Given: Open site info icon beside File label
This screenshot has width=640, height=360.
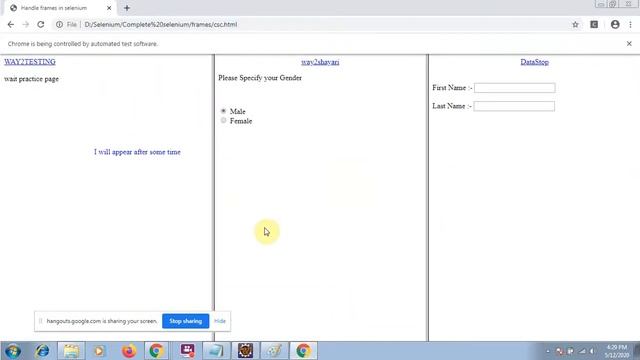Looking at the screenshot, I should (60, 24).
